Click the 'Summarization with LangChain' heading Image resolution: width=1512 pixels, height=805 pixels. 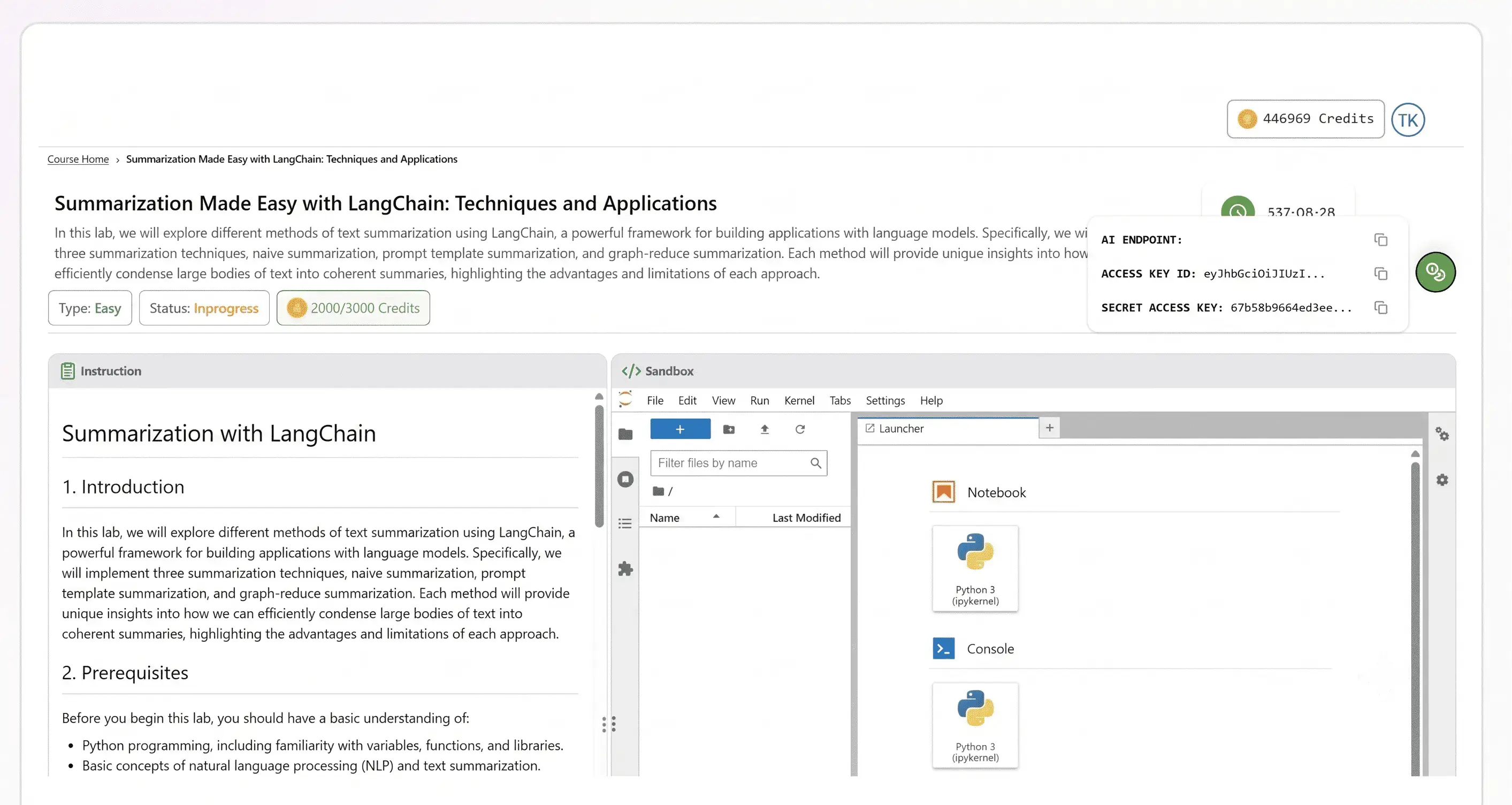click(x=219, y=434)
